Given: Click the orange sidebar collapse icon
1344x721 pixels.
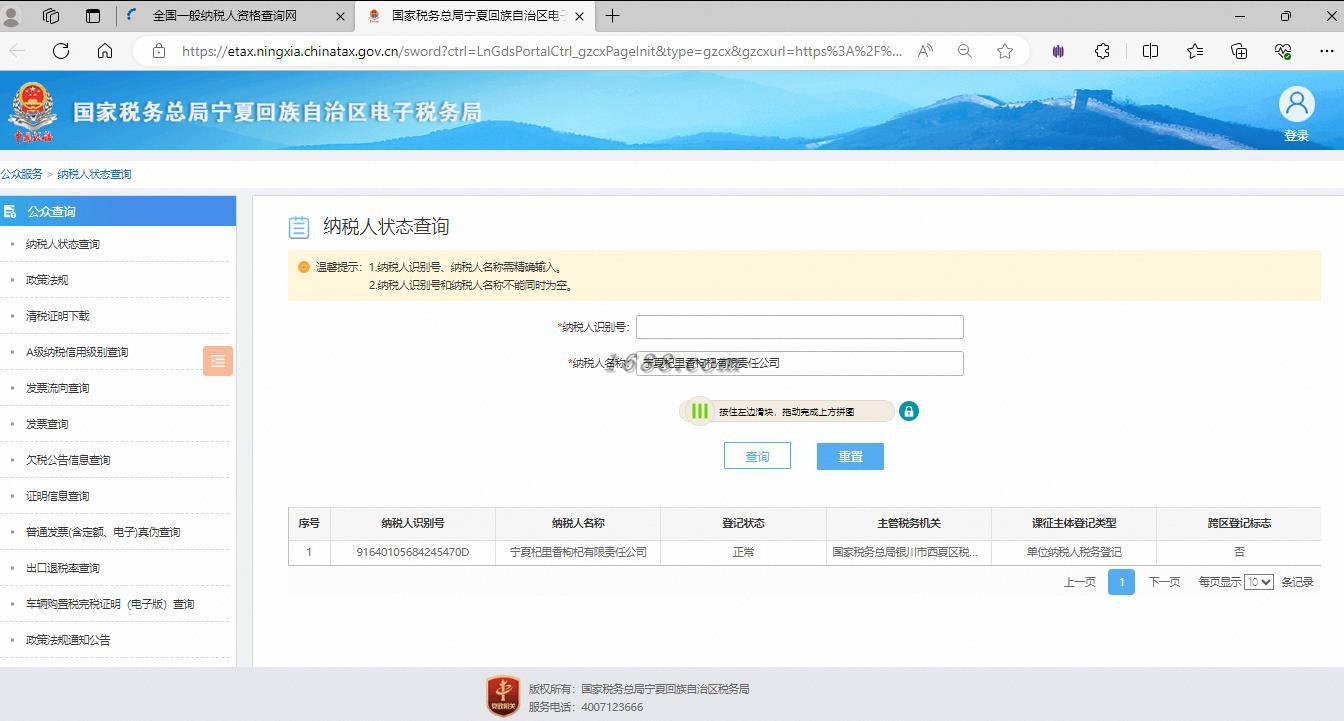Looking at the screenshot, I should 218,361.
